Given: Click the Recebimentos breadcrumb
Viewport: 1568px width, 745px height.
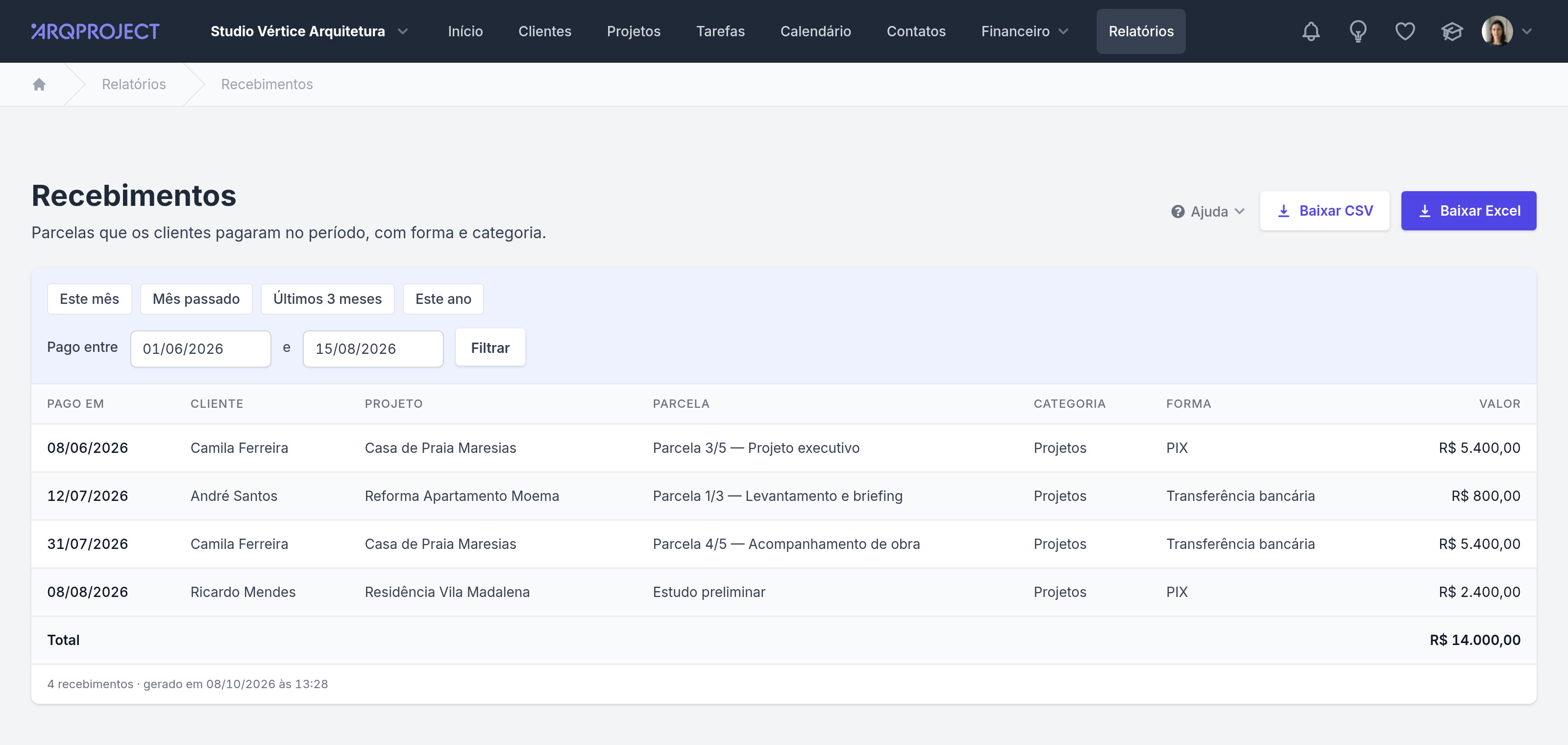Looking at the screenshot, I should [x=267, y=84].
